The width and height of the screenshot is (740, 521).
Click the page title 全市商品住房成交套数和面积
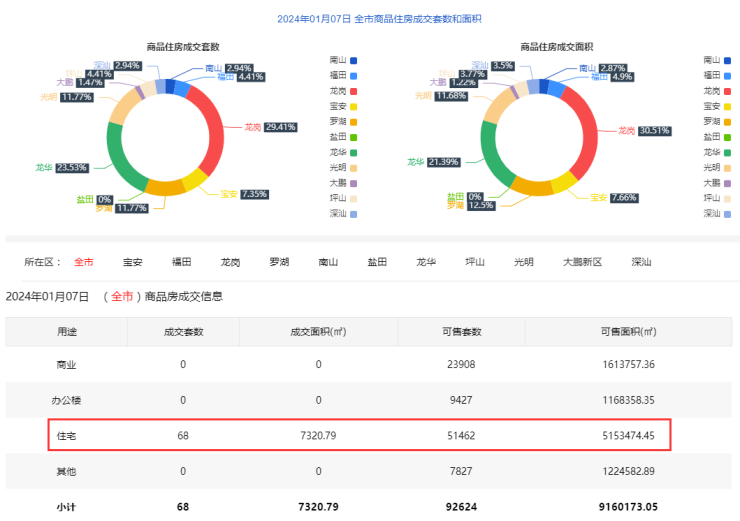[x=369, y=19]
